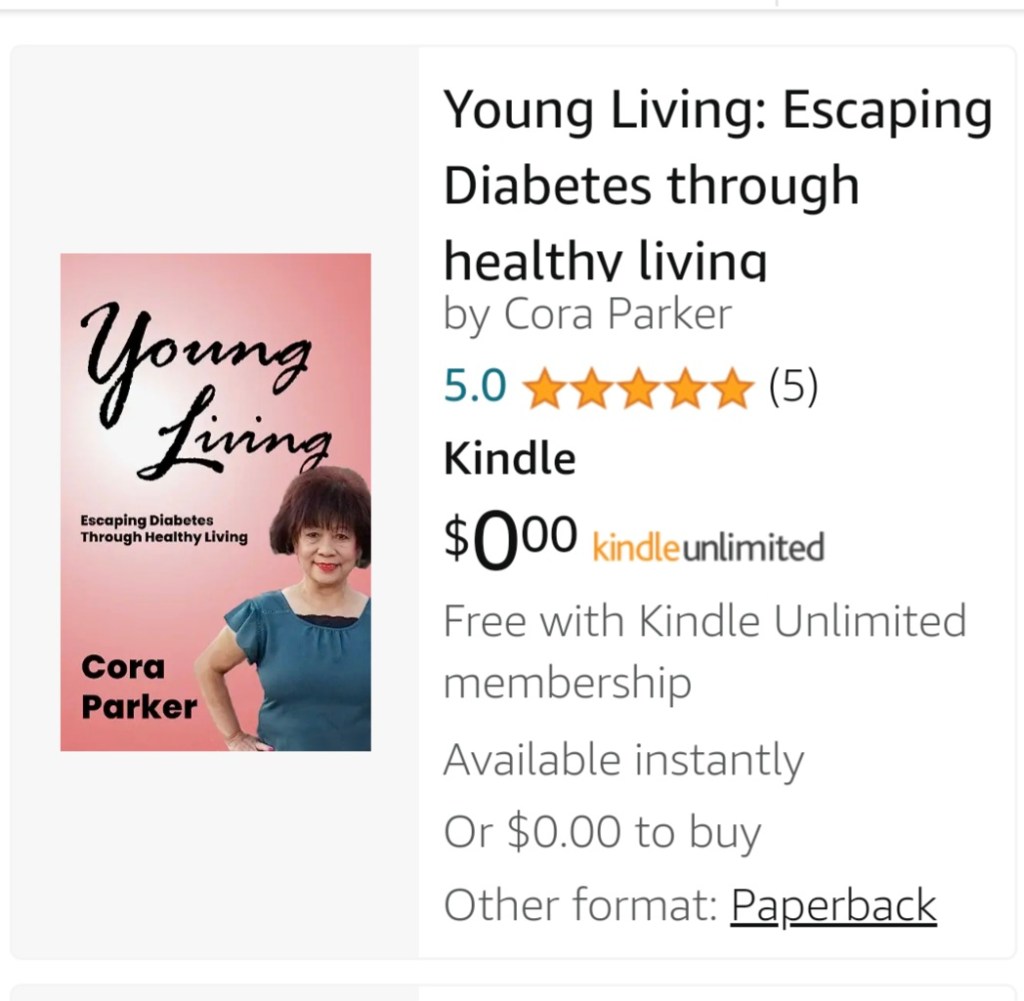This screenshot has width=1024, height=1001.
Task: Click 'Free with Kindle Unlimited membership' text
Action: (704, 652)
